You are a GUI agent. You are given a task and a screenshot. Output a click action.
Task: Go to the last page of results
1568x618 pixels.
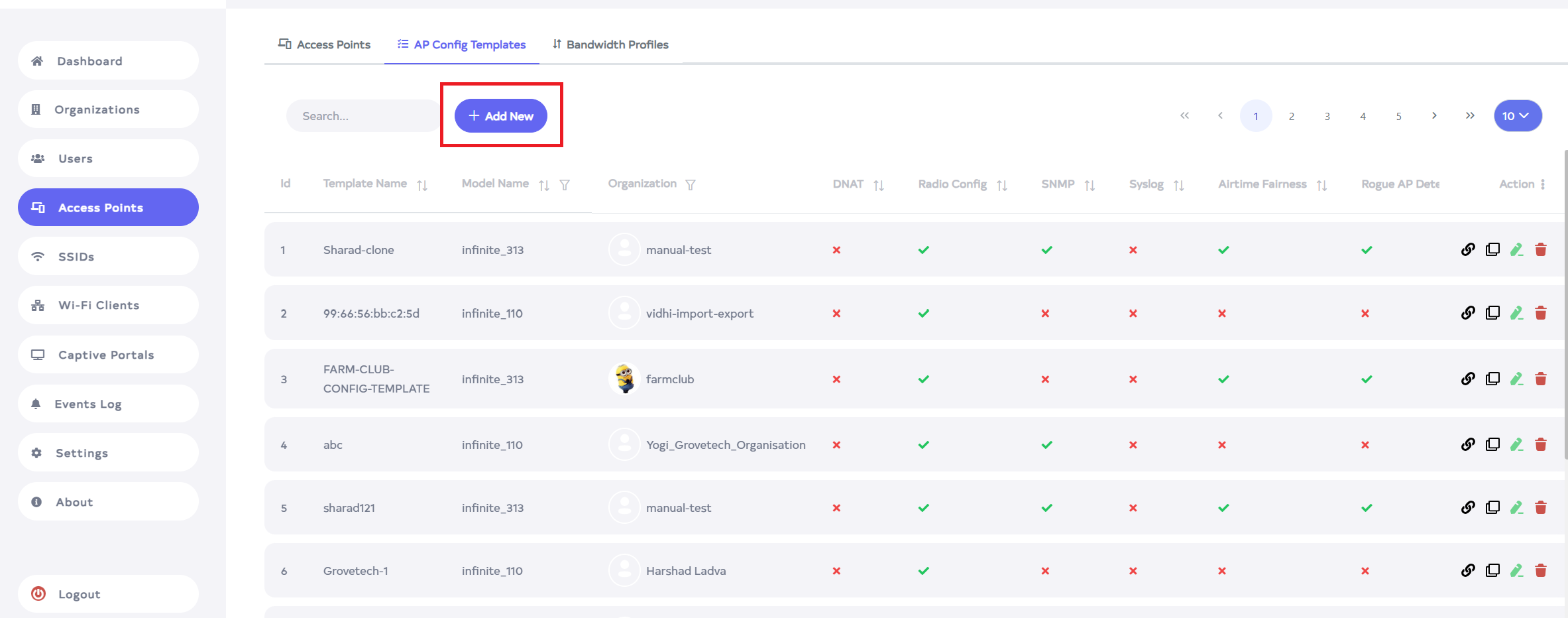click(x=1470, y=116)
